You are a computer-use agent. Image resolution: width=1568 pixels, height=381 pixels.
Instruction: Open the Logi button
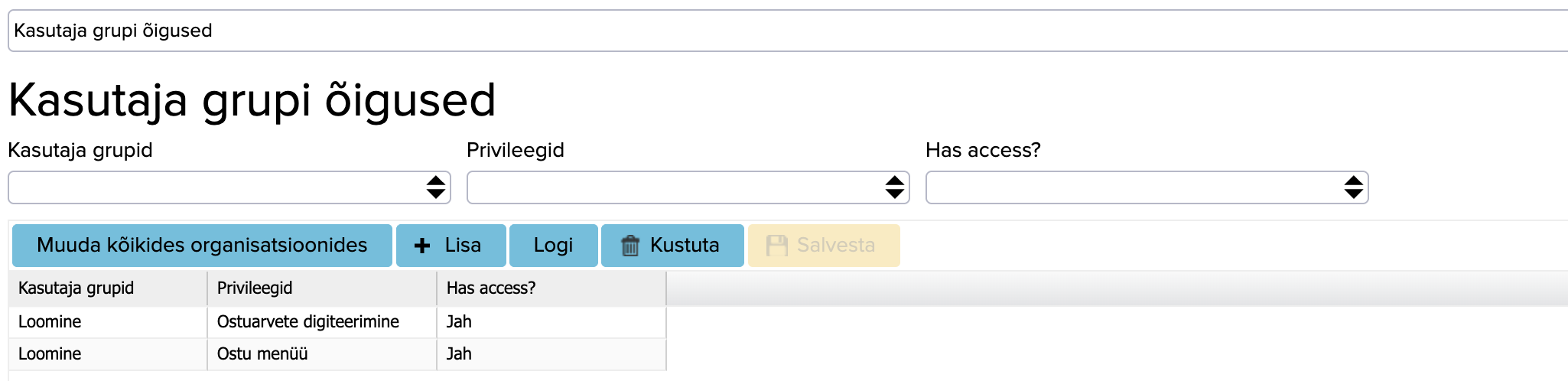click(553, 246)
